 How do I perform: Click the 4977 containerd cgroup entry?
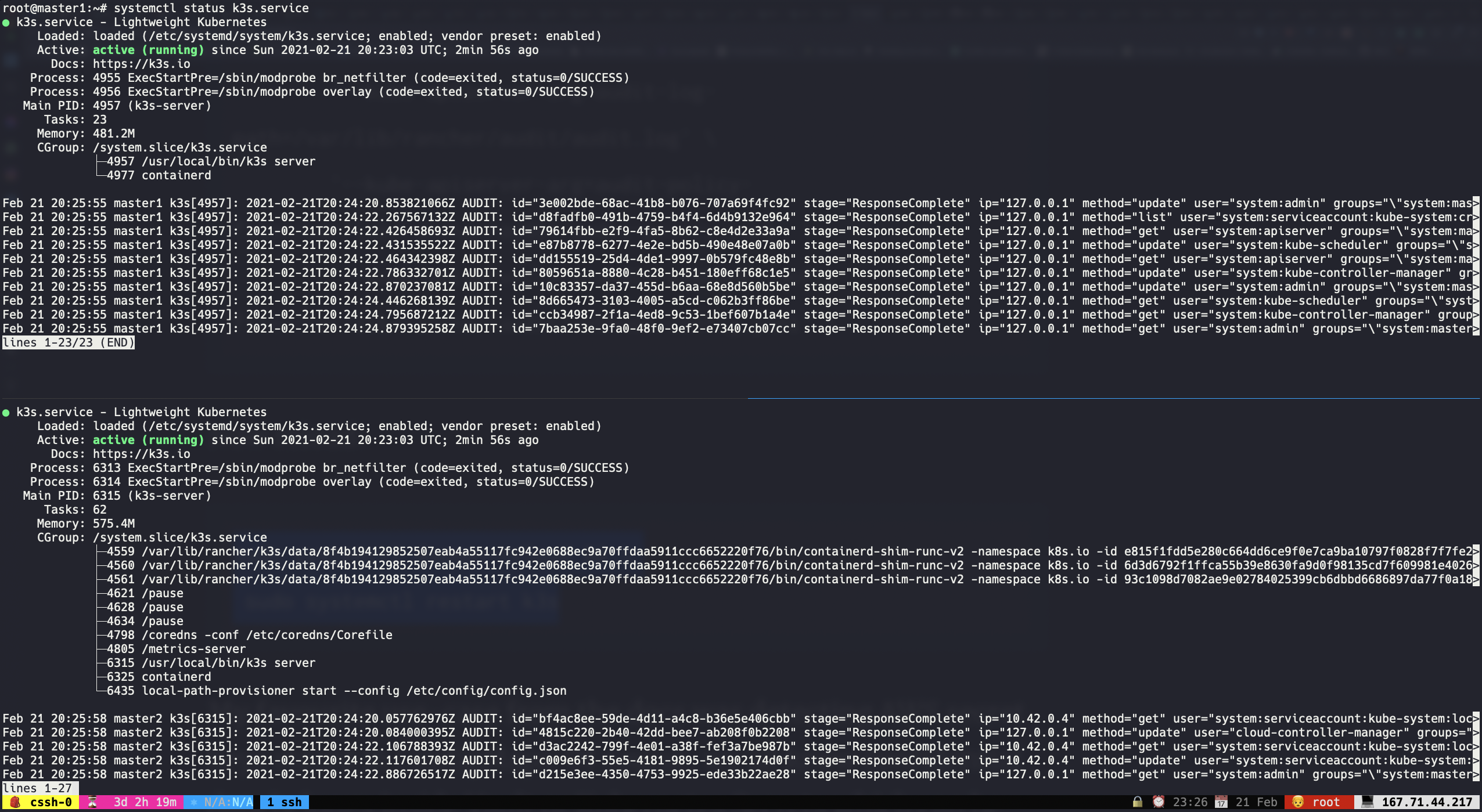pyautogui.click(x=159, y=175)
